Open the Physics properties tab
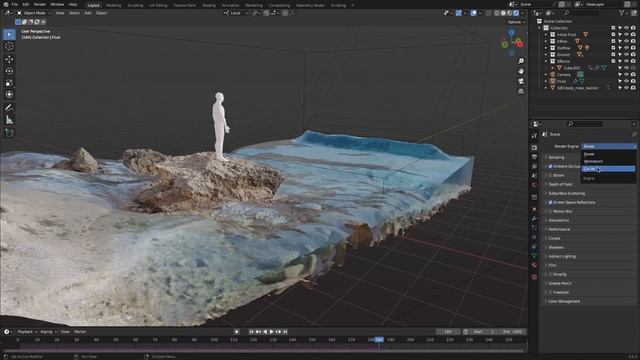Image resolution: width=640 pixels, height=360 pixels. 534,247
